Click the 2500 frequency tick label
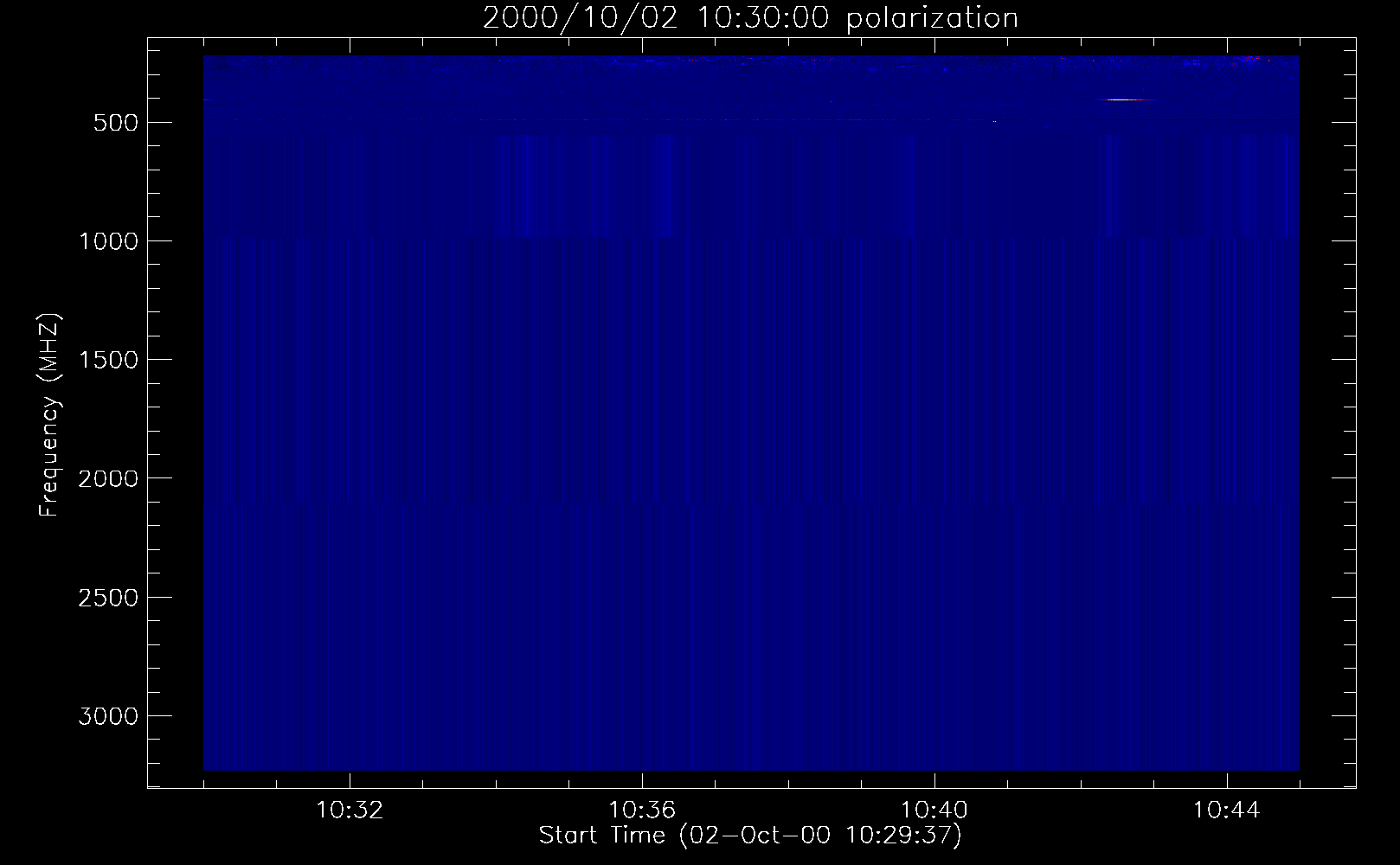 [108, 598]
